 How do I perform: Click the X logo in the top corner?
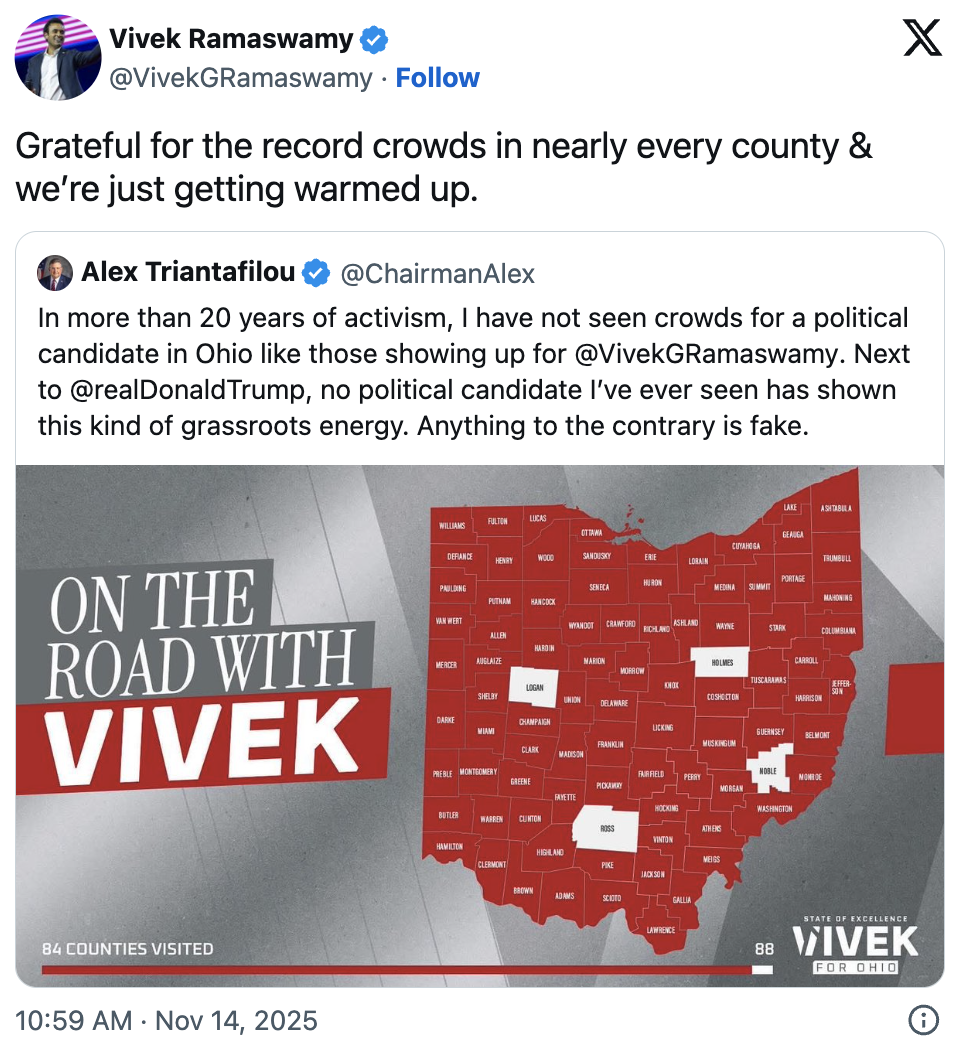[924, 38]
